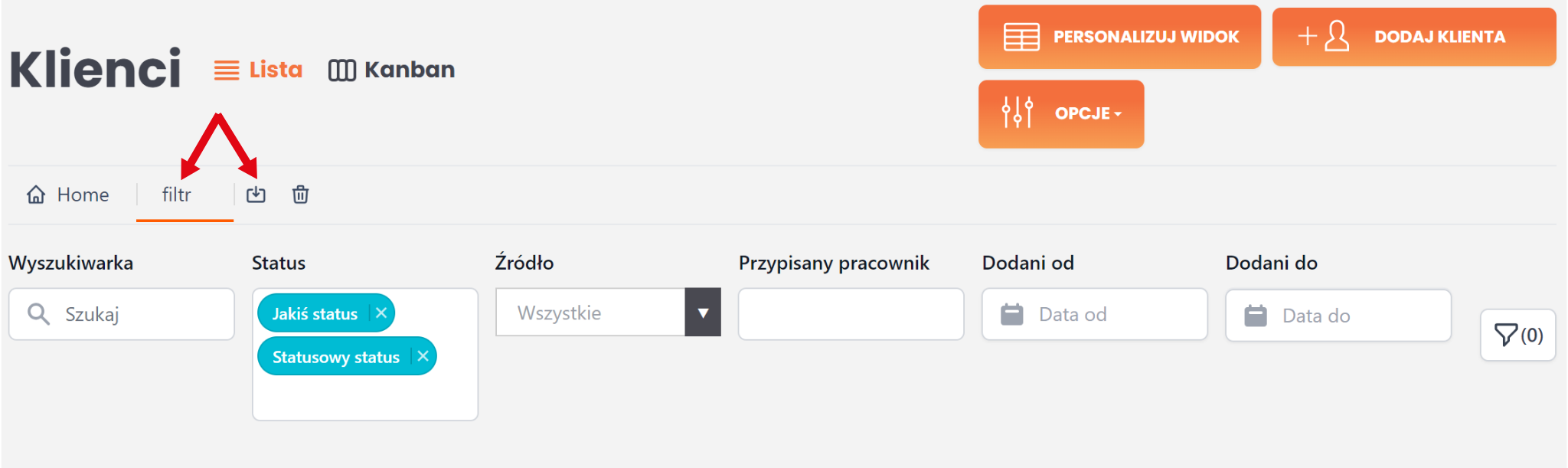Screen dimensions: 1568x468
Task: Click the magnifier icon in search box
Action: [38, 314]
